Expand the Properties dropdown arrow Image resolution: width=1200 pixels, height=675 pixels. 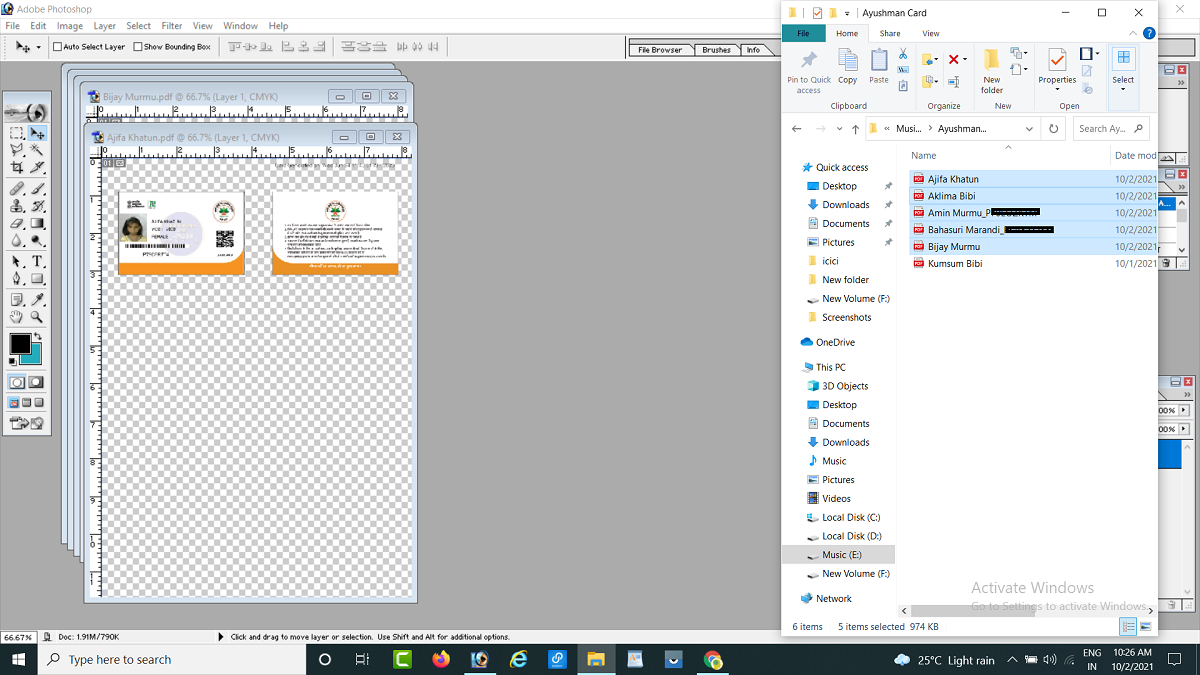pos(1057,90)
